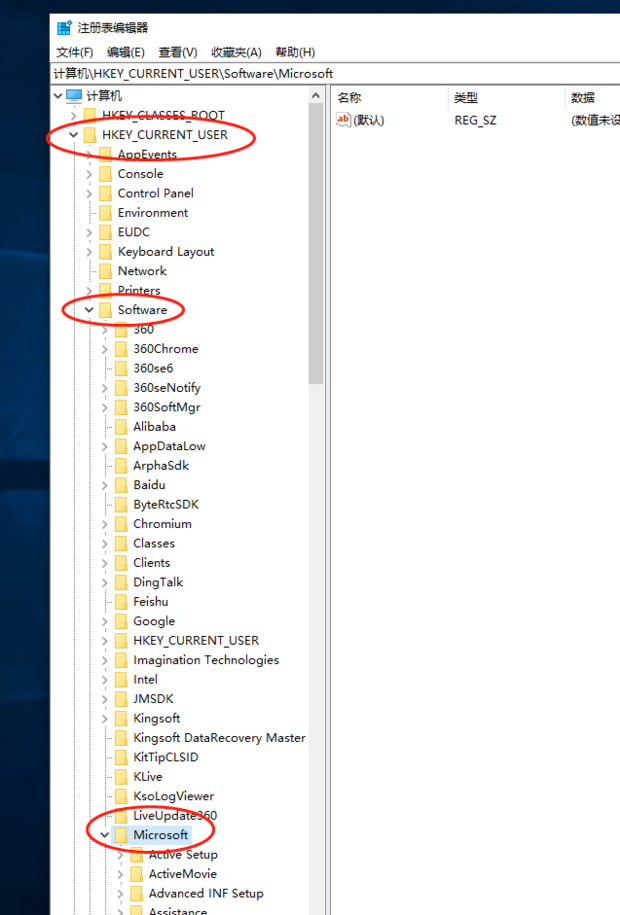Select the Alibaba folder icon

(121, 427)
